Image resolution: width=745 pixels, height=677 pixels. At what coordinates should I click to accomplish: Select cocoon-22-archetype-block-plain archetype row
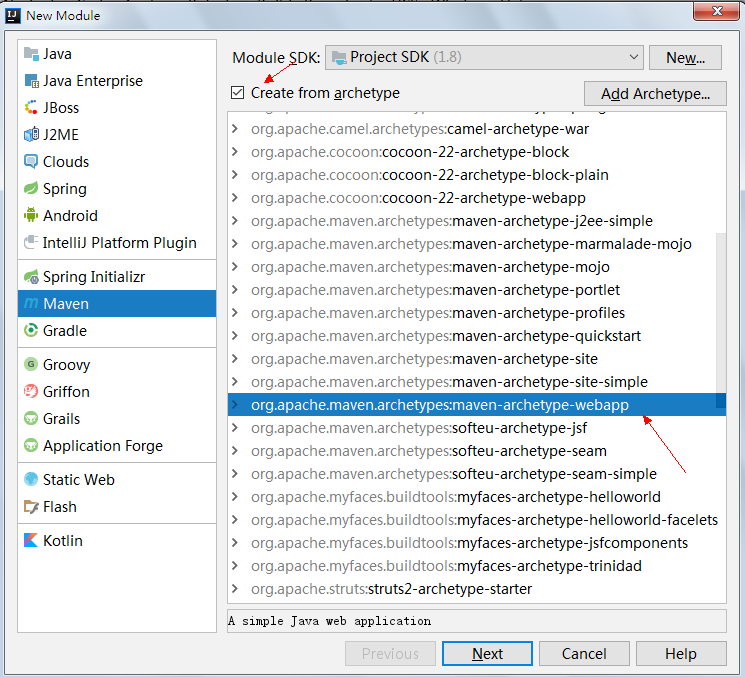(x=477, y=175)
